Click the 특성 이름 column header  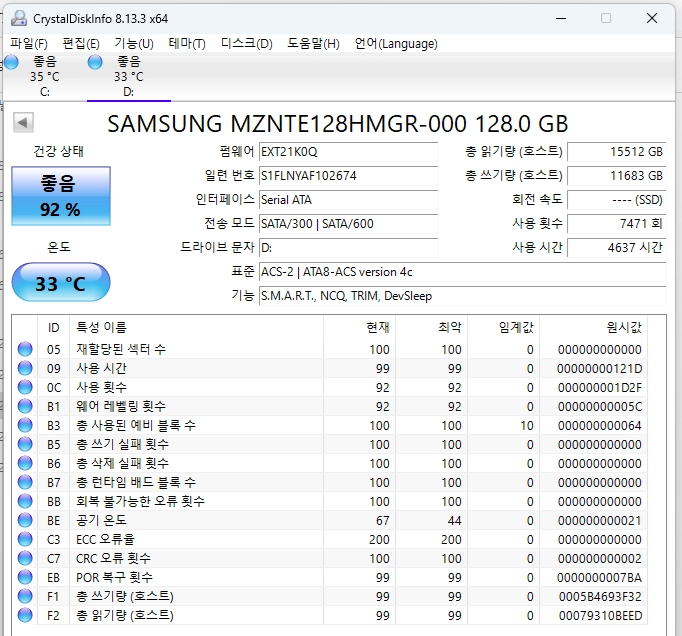click(196, 327)
